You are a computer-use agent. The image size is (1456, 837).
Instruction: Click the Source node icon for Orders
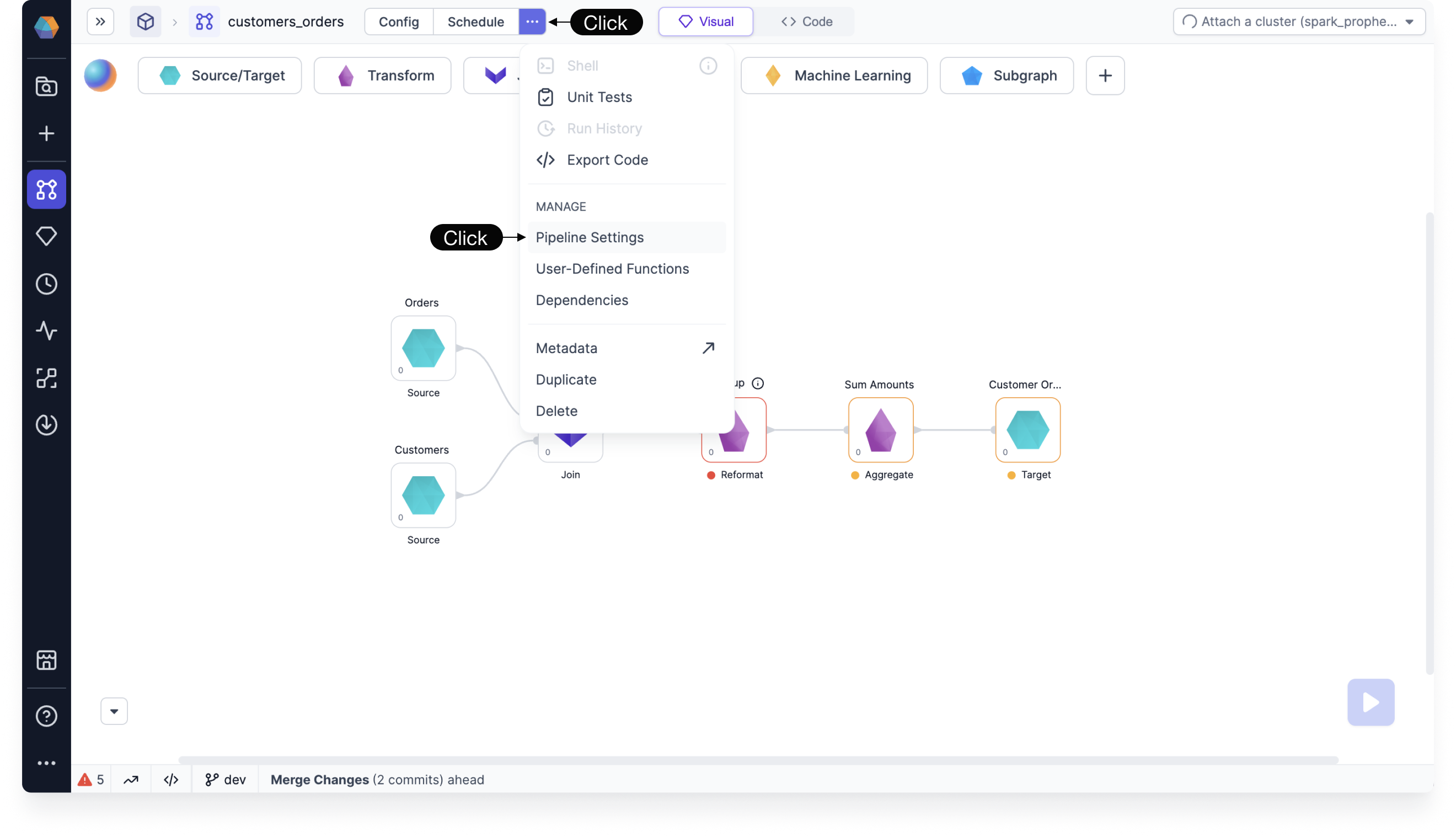(422, 347)
